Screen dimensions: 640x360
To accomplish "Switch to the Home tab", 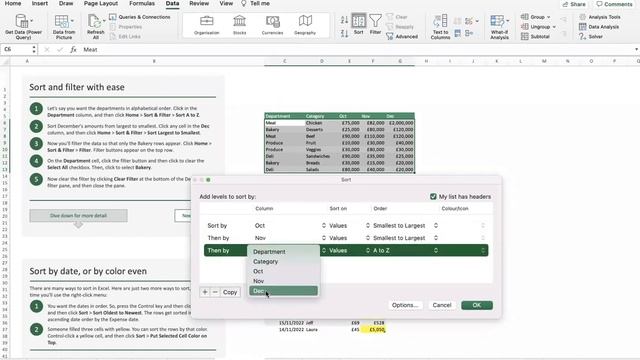I will tap(13, 3).
